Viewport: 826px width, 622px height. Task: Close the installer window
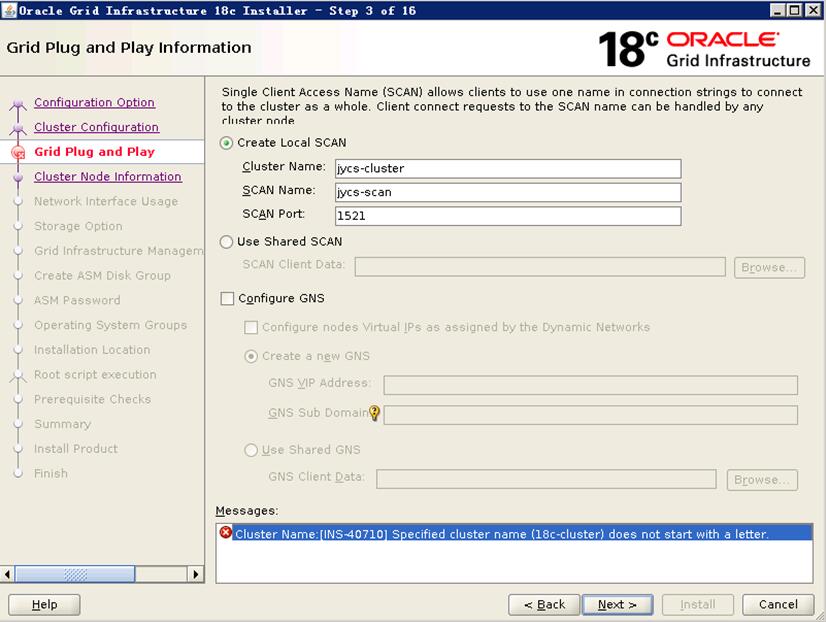tap(813, 10)
